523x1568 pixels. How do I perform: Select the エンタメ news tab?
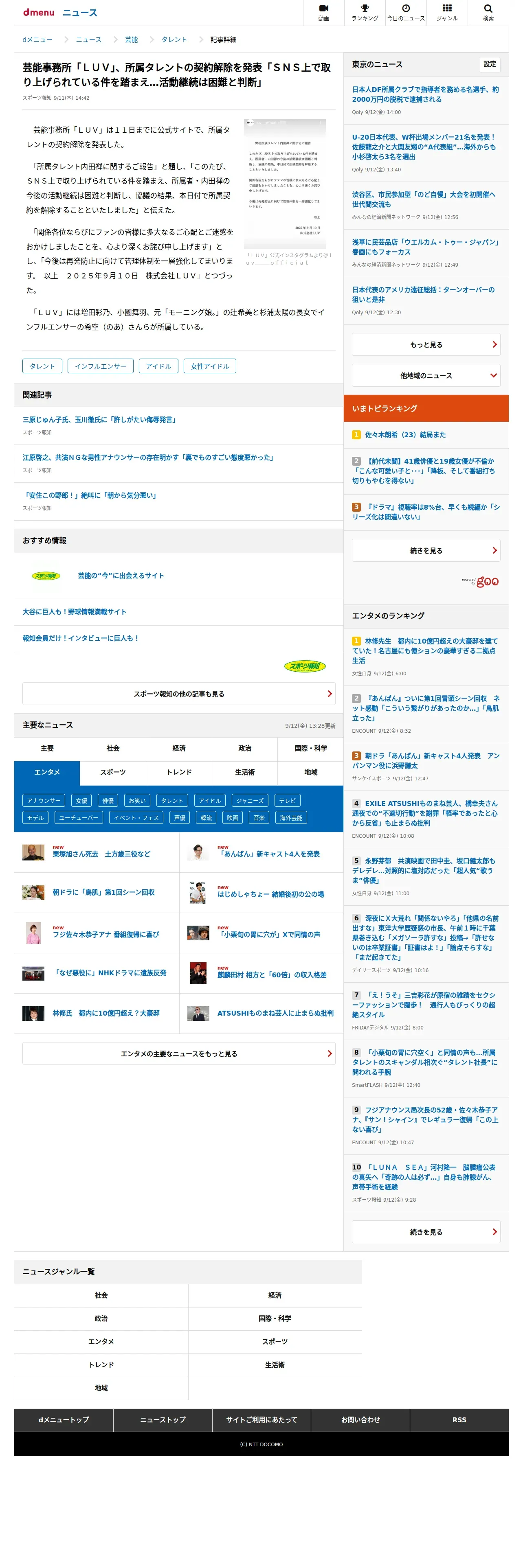pos(47,773)
